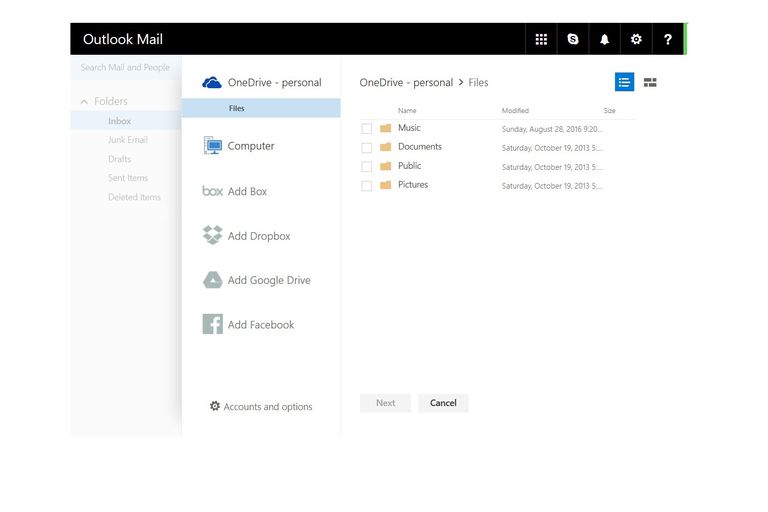Image resolution: width=768 pixels, height=512 pixels.
Task: Choose Add Google Drive
Action: [x=269, y=280]
